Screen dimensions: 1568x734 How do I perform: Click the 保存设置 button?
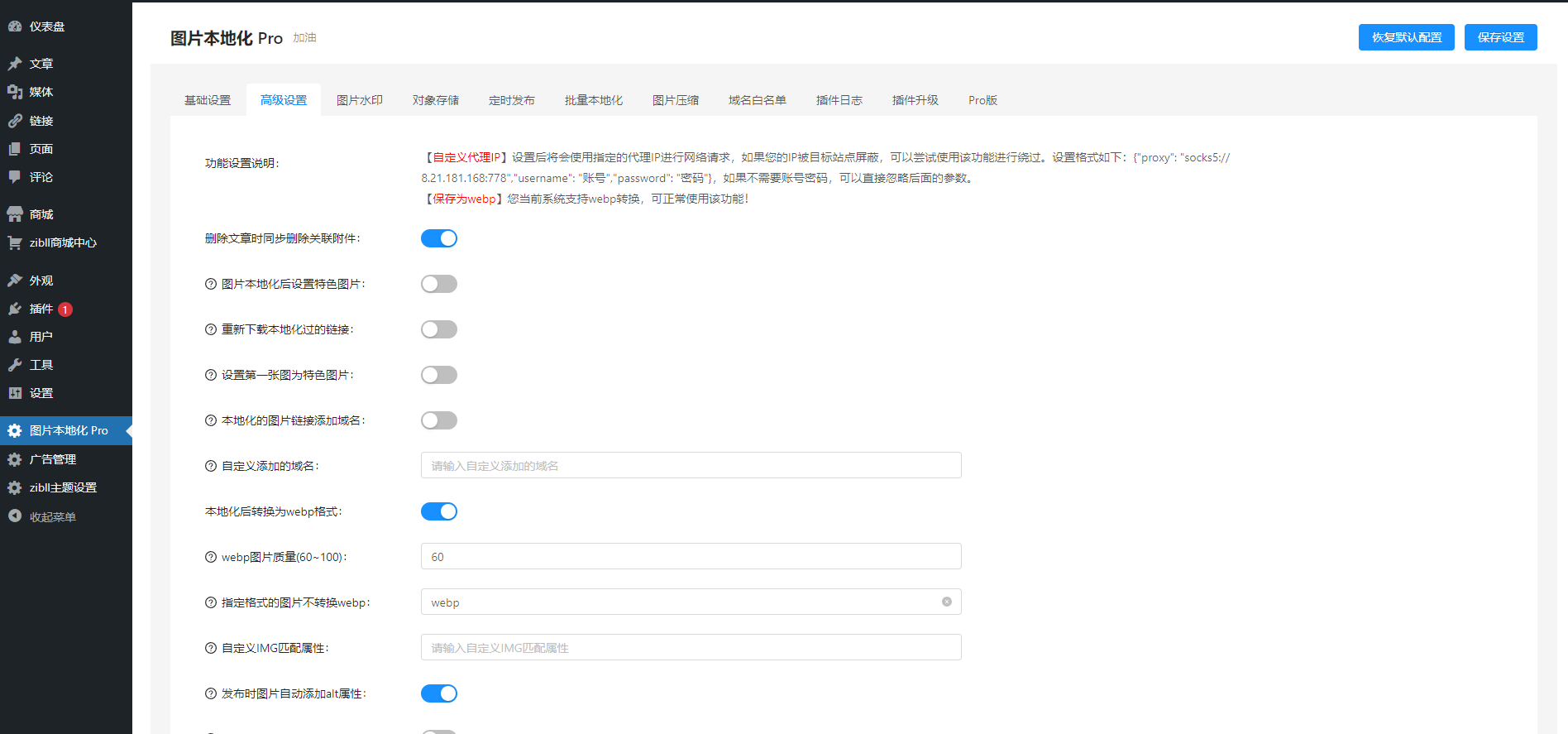[1501, 37]
